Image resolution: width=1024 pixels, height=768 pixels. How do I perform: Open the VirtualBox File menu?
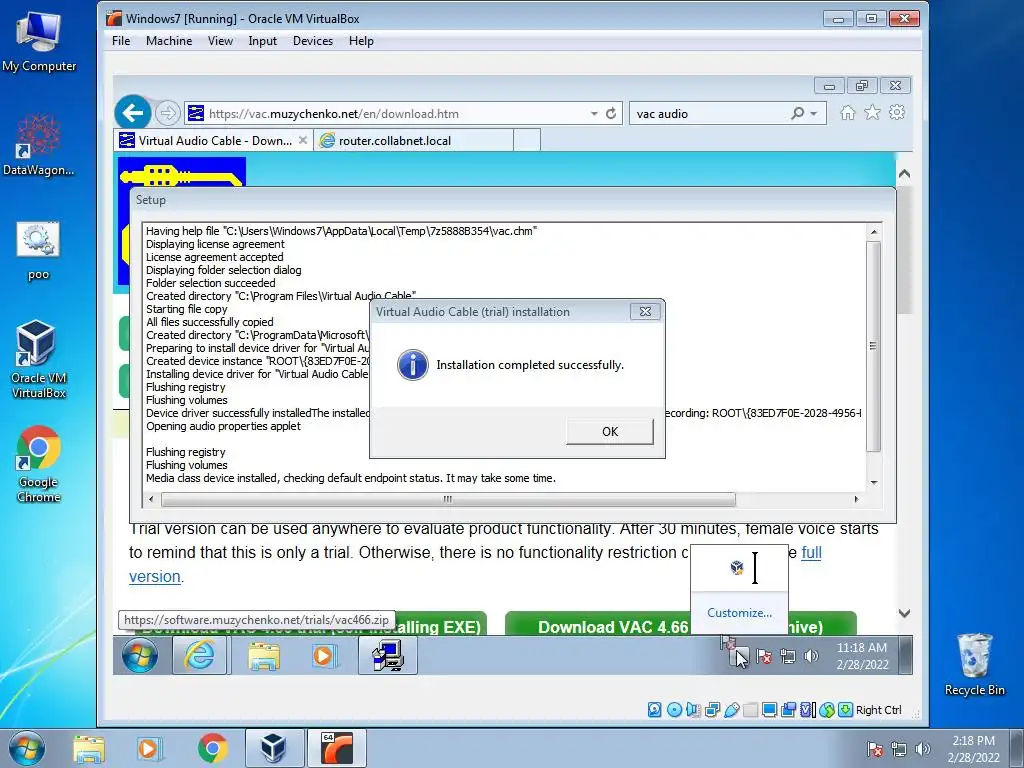[121, 41]
